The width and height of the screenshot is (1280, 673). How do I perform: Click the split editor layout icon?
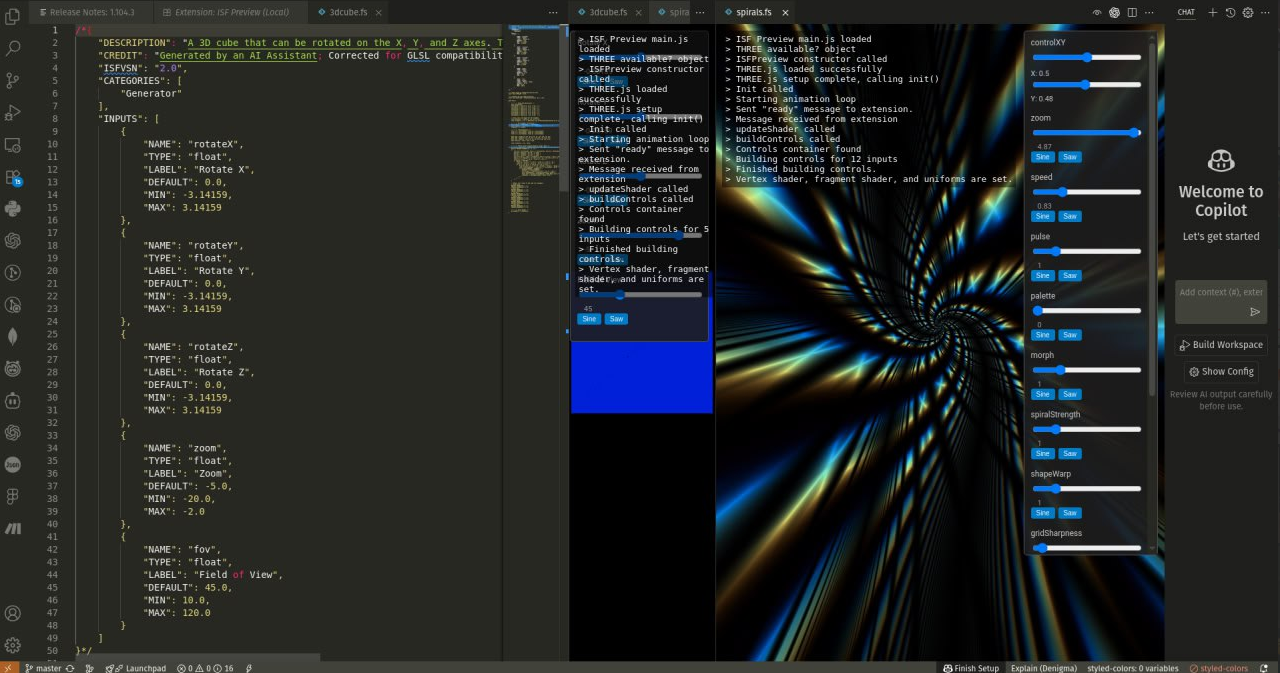[x=1132, y=12]
